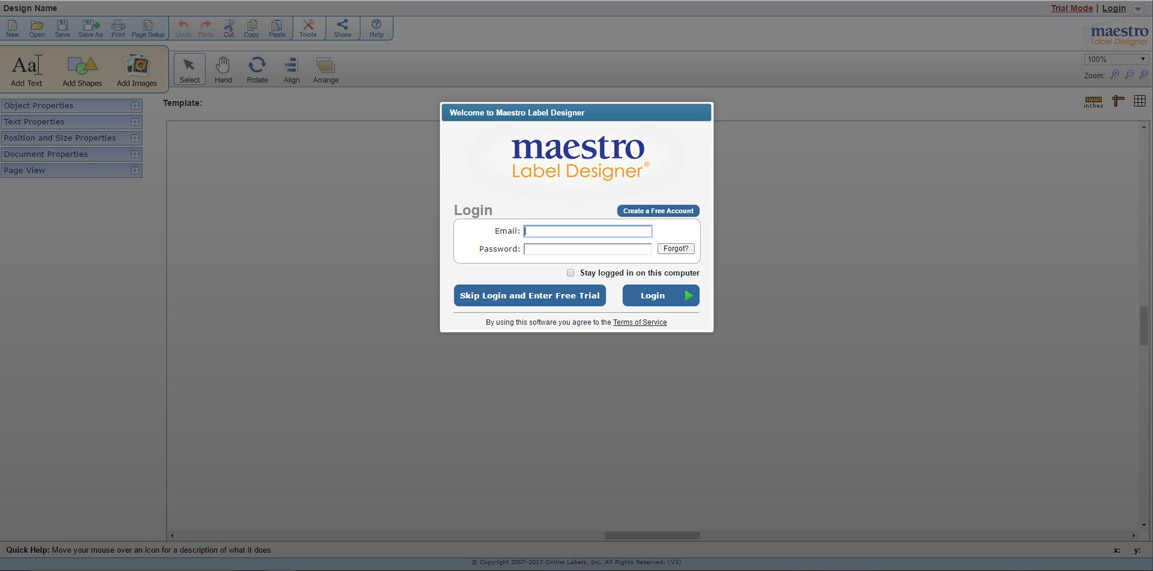Click Skip Login and Enter Free Trial
Screen dimensions: 1153x571
click(529, 295)
